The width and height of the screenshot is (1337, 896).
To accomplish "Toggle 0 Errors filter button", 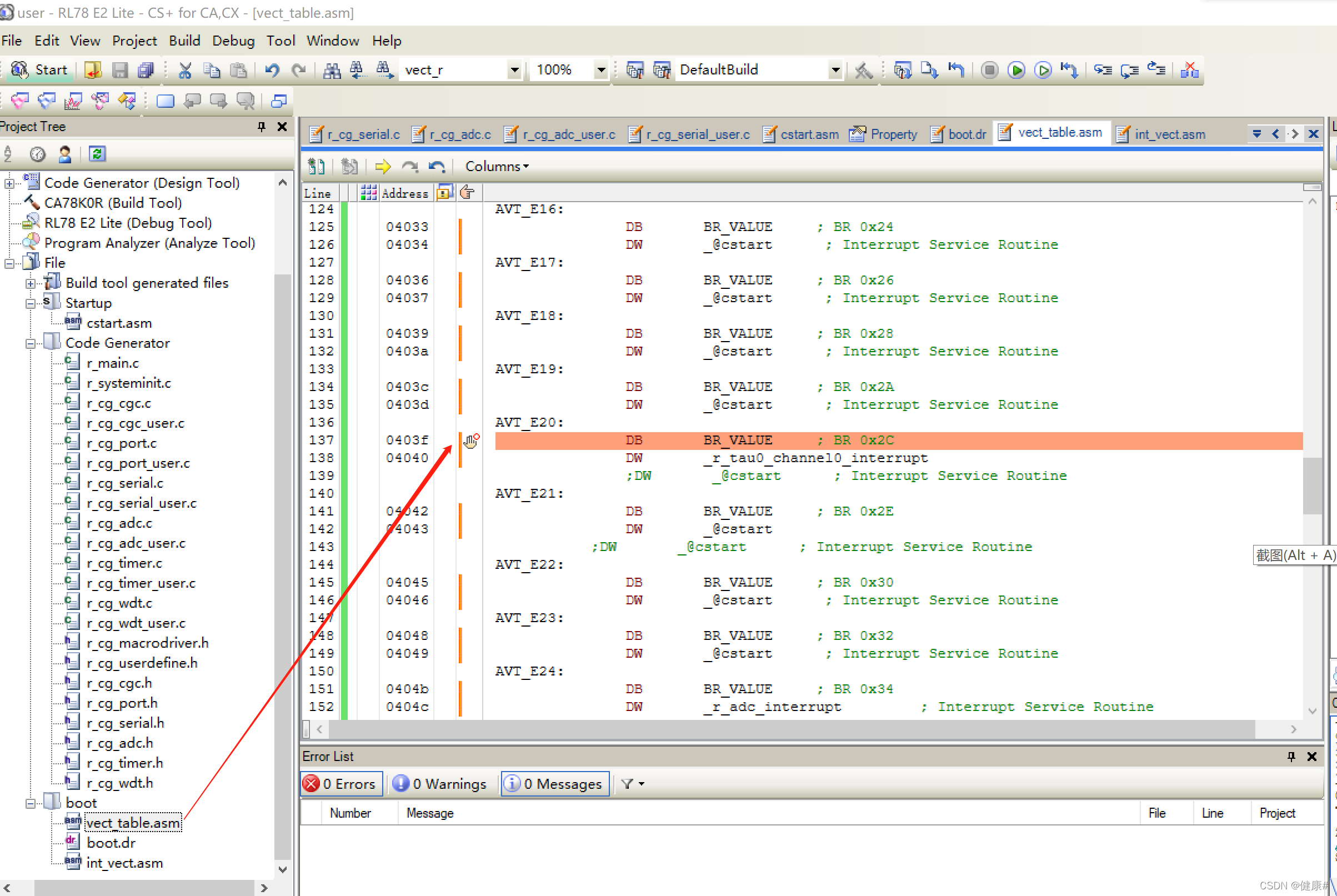I will click(x=342, y=783).
